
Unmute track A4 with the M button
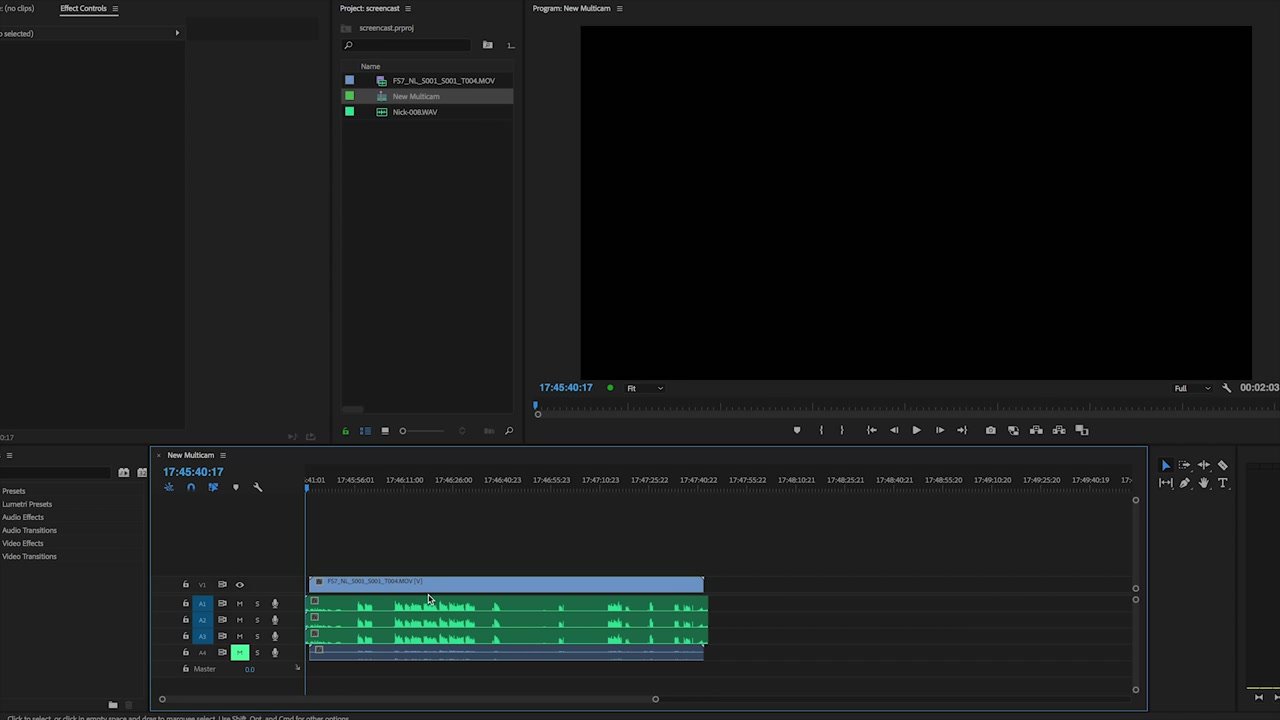(x=239, y=653)
